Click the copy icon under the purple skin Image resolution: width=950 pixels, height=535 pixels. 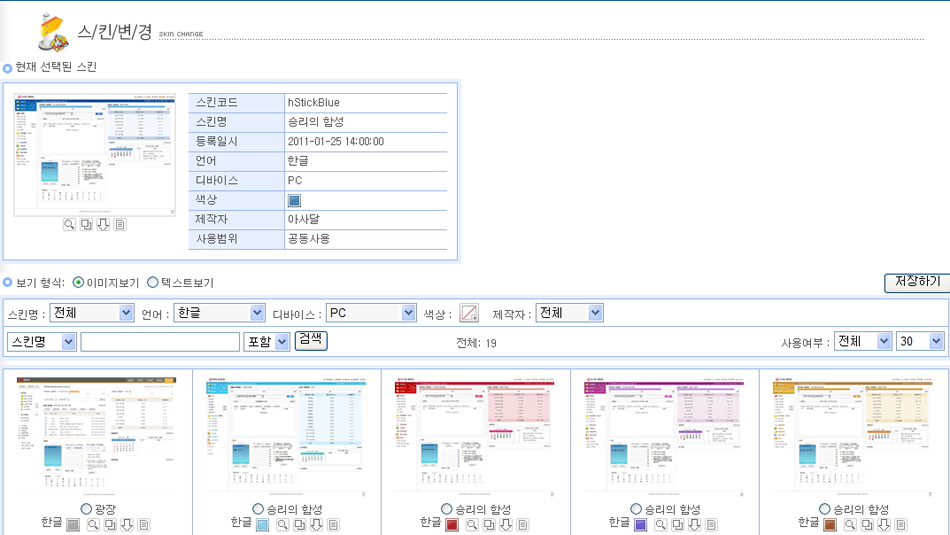678,524
